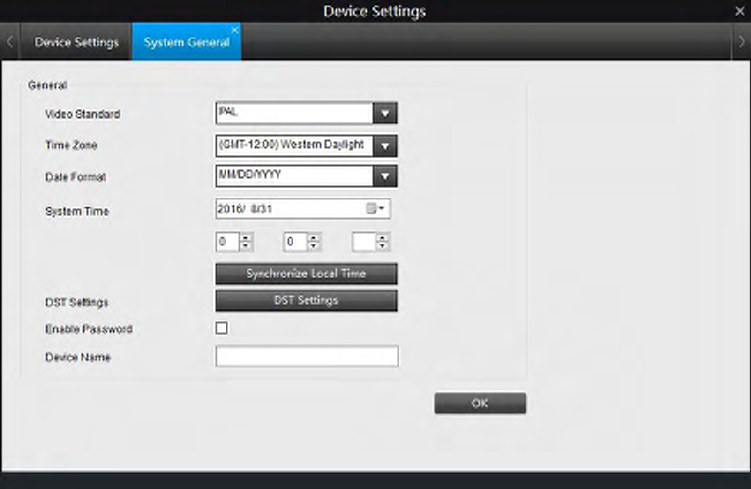
Task: Increase the hour spinner value
Action: pos(246,238)
